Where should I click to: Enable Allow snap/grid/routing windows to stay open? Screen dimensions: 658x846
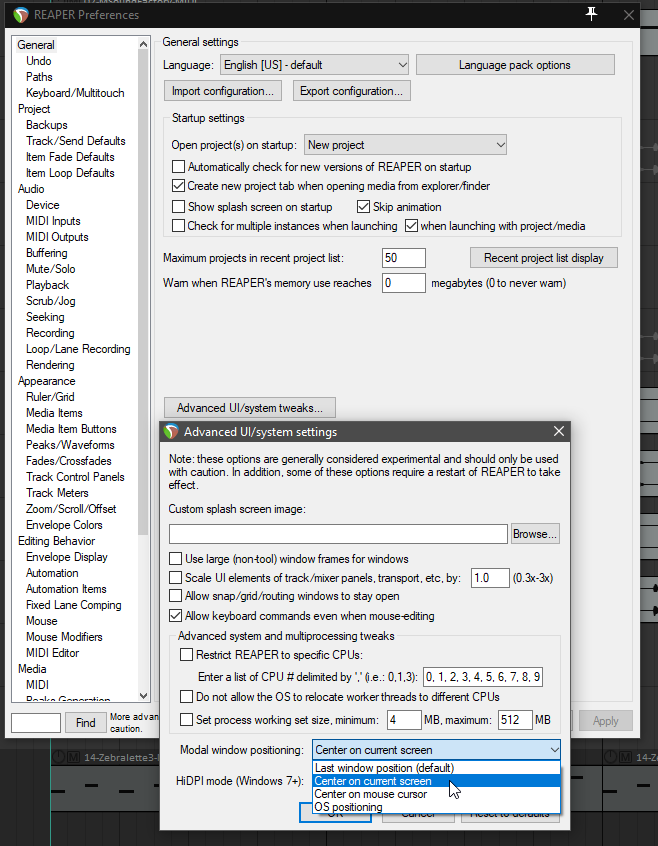pyautogui.click(x=176, y=596)
